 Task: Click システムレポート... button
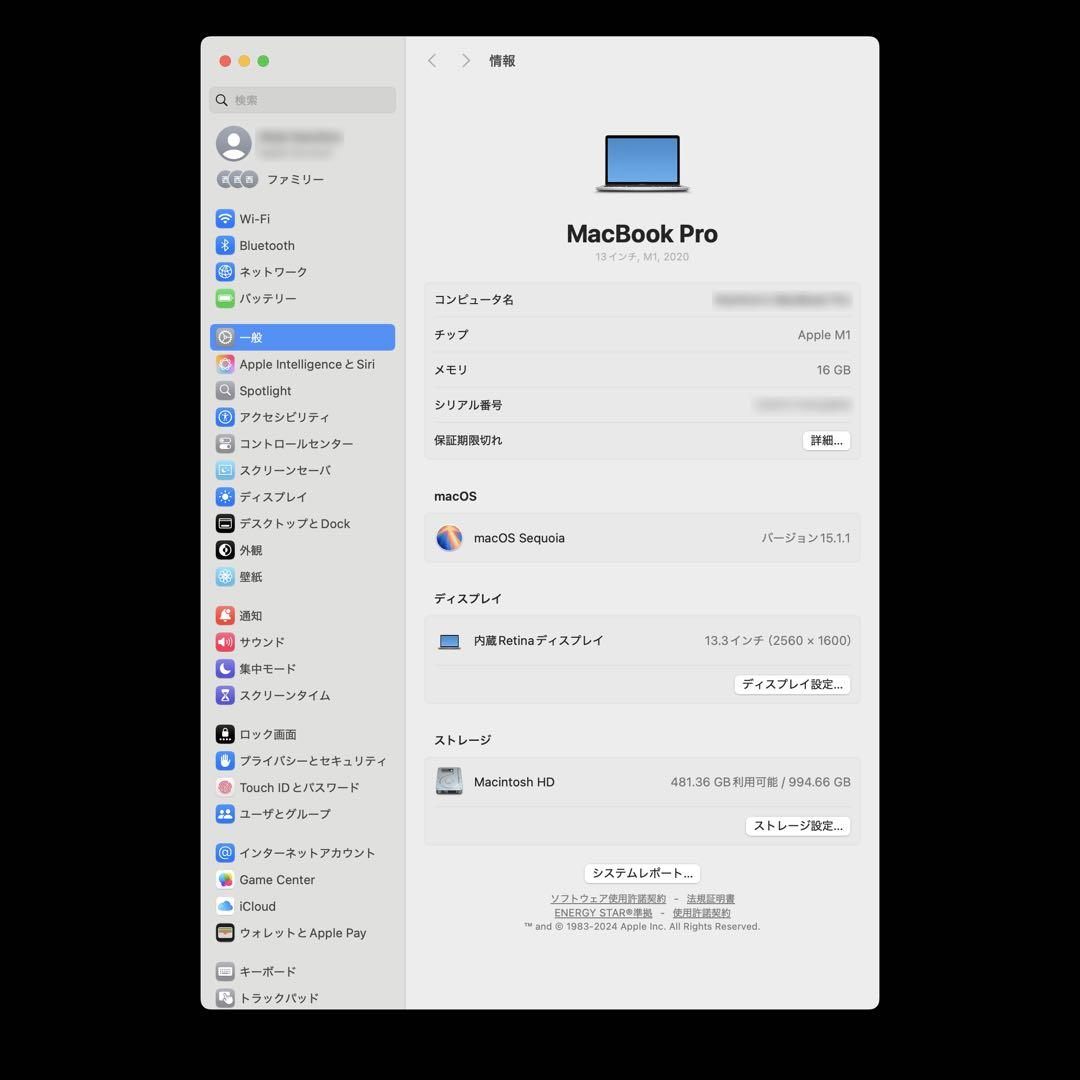[x=642, y=873]
